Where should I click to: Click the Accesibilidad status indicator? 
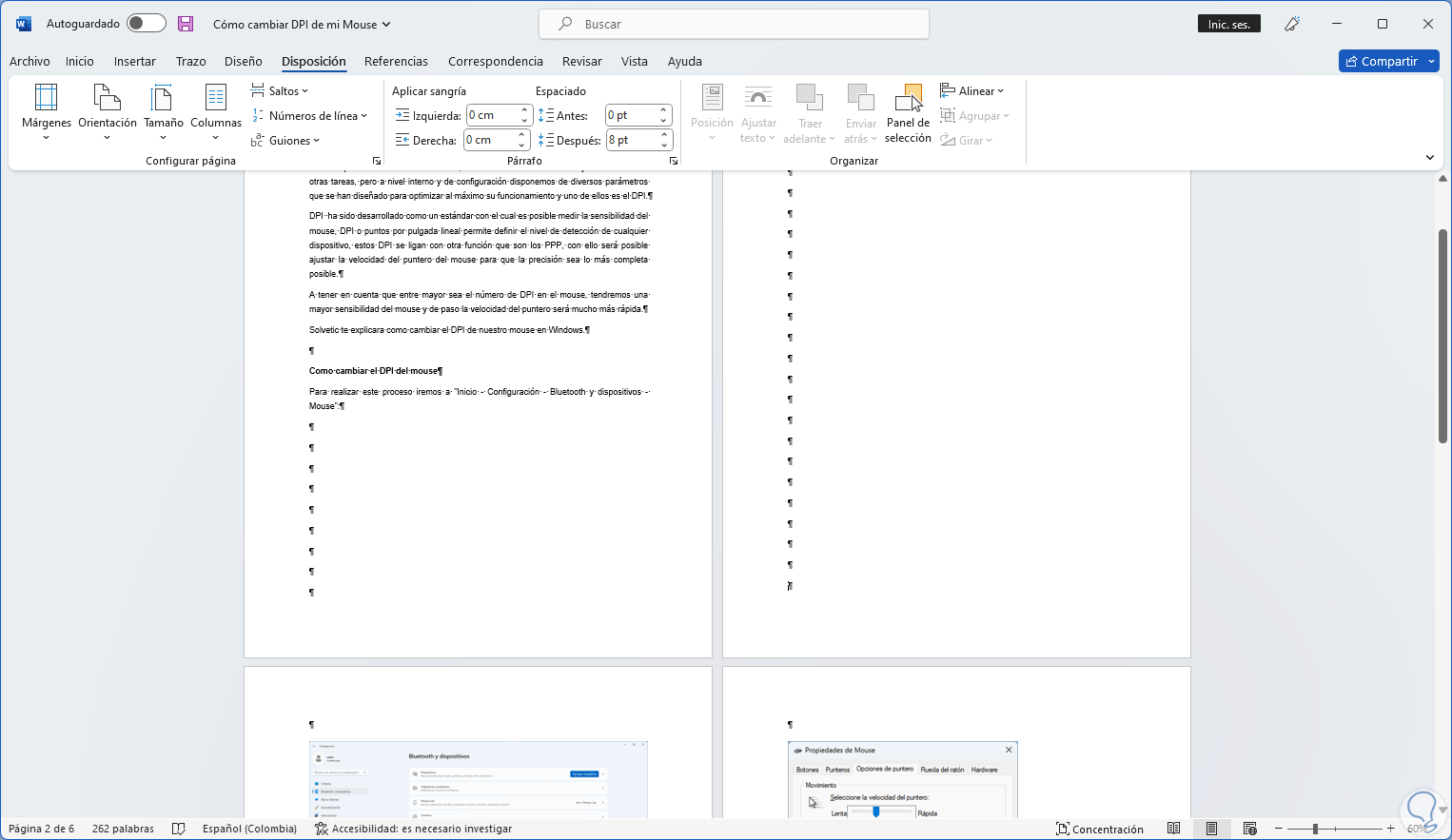(x=414, y=829)
